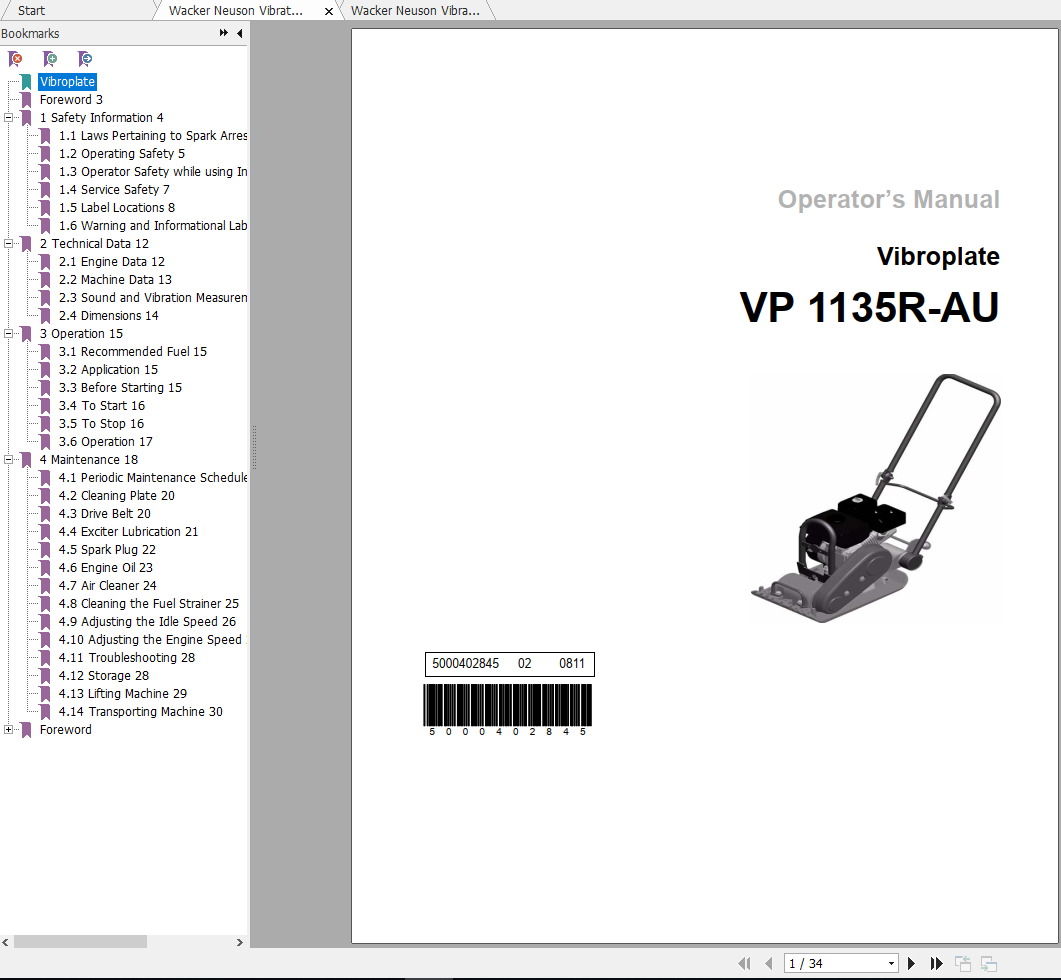The width and height of the screenshot is (1061, 980).
Task: Click the add bookmark icon
Action: coord(50,59)
